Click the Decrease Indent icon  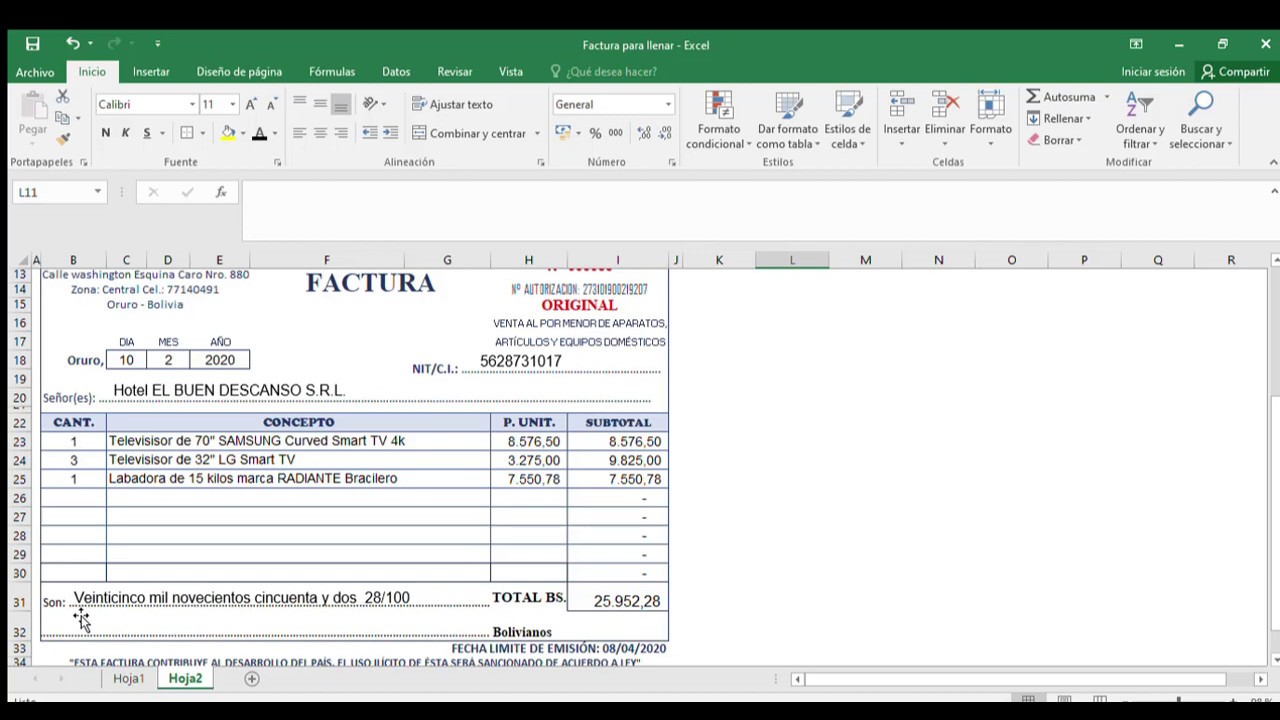click(370, 133)
